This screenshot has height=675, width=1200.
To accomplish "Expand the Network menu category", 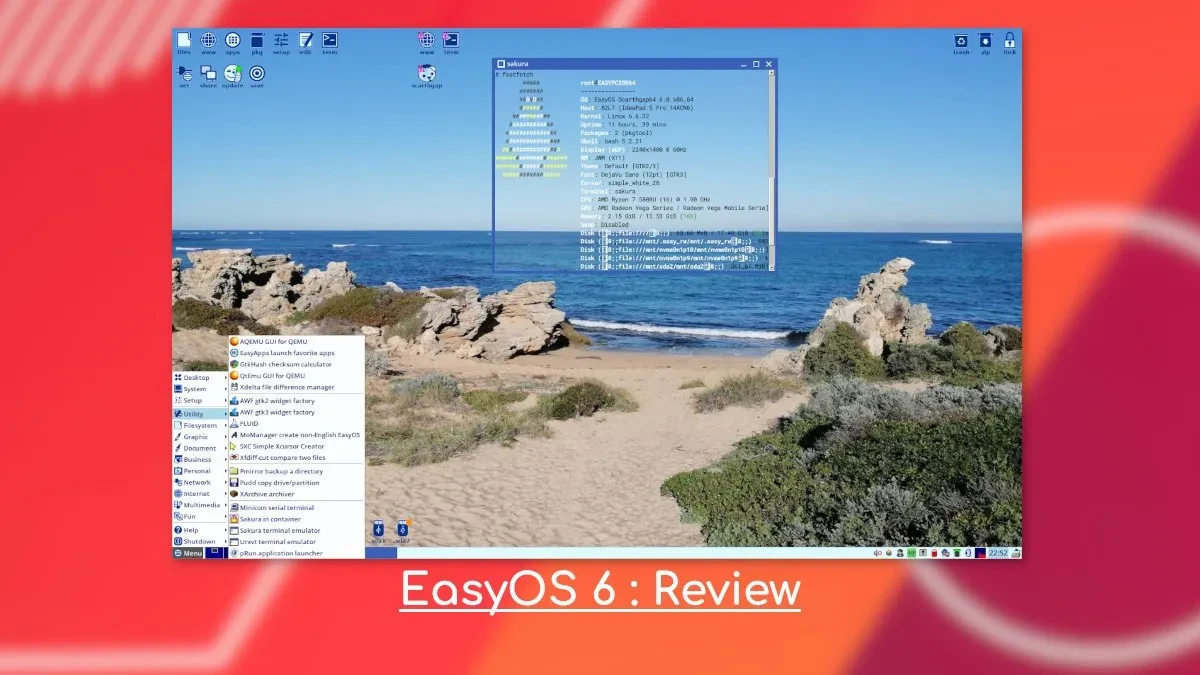I will click(200, 482).
